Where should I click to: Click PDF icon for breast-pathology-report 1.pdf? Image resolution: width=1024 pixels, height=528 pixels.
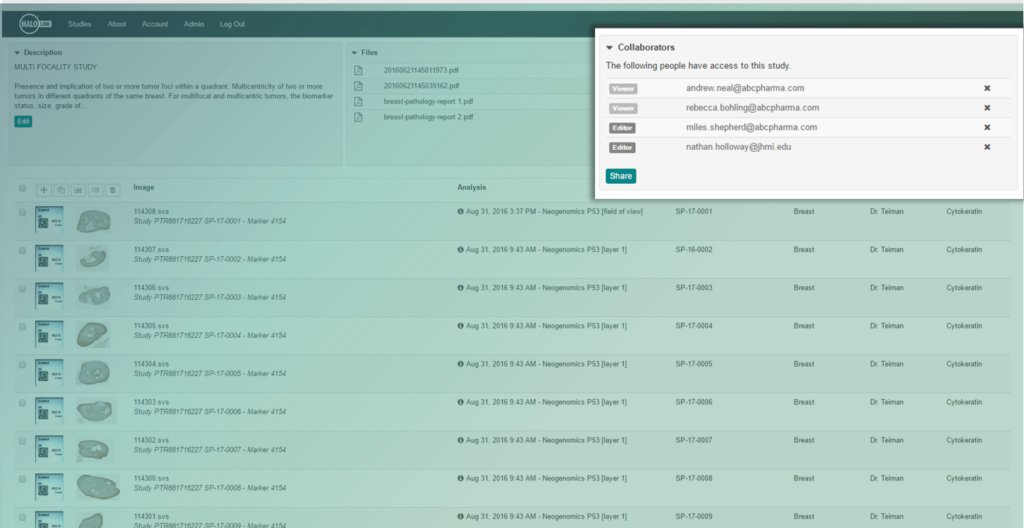coord(357,101)
